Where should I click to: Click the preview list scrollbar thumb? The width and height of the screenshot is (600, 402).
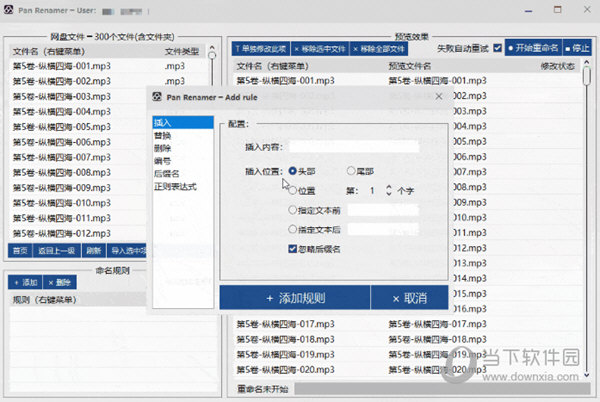(x=587, y=76)
